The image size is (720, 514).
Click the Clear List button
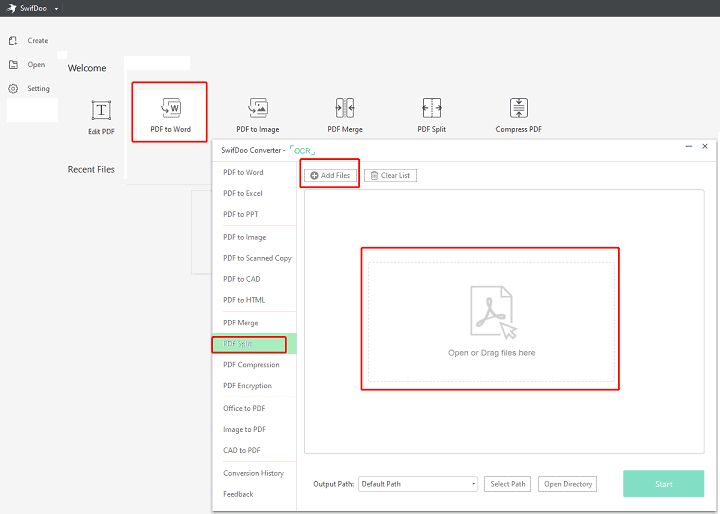[390, 175]
